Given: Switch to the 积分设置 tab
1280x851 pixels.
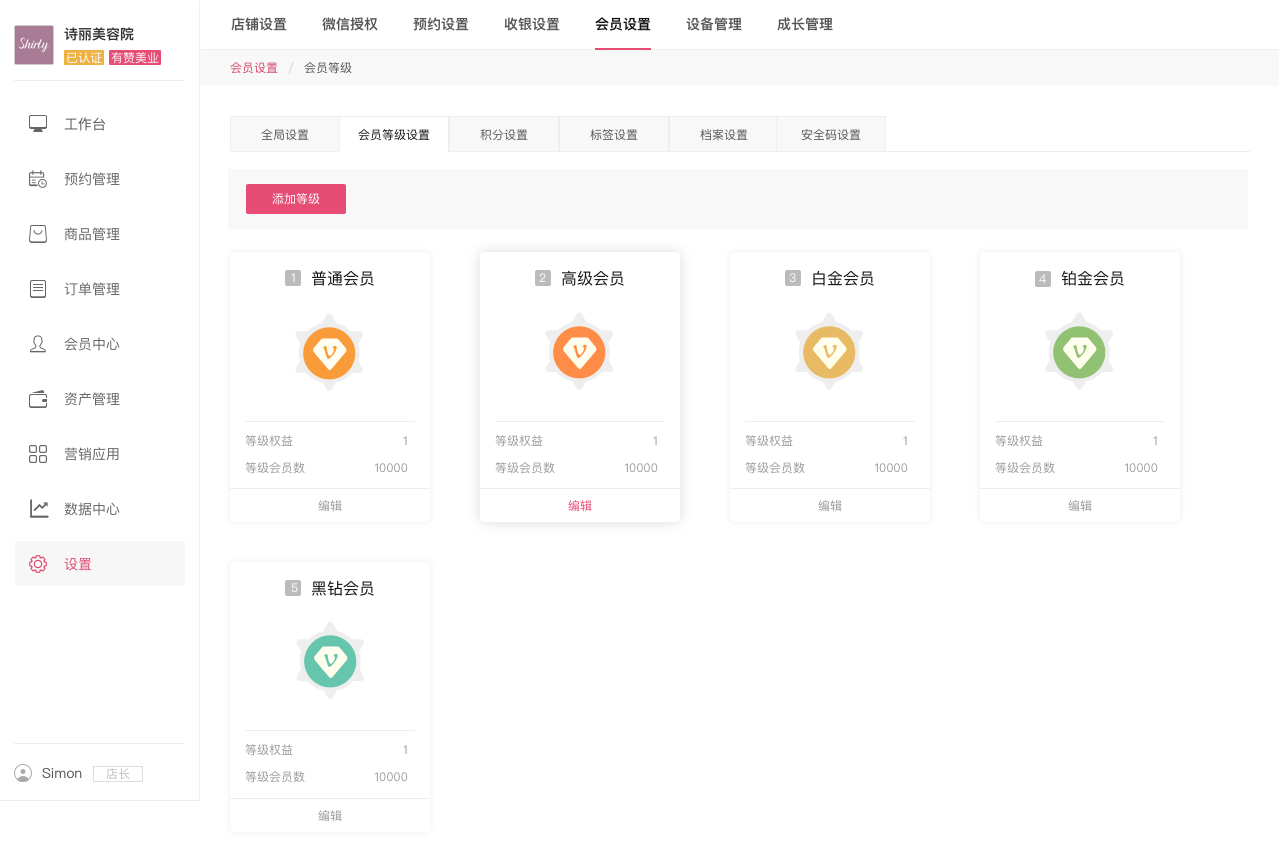Looking at the screenshot, I should point(504,135).
